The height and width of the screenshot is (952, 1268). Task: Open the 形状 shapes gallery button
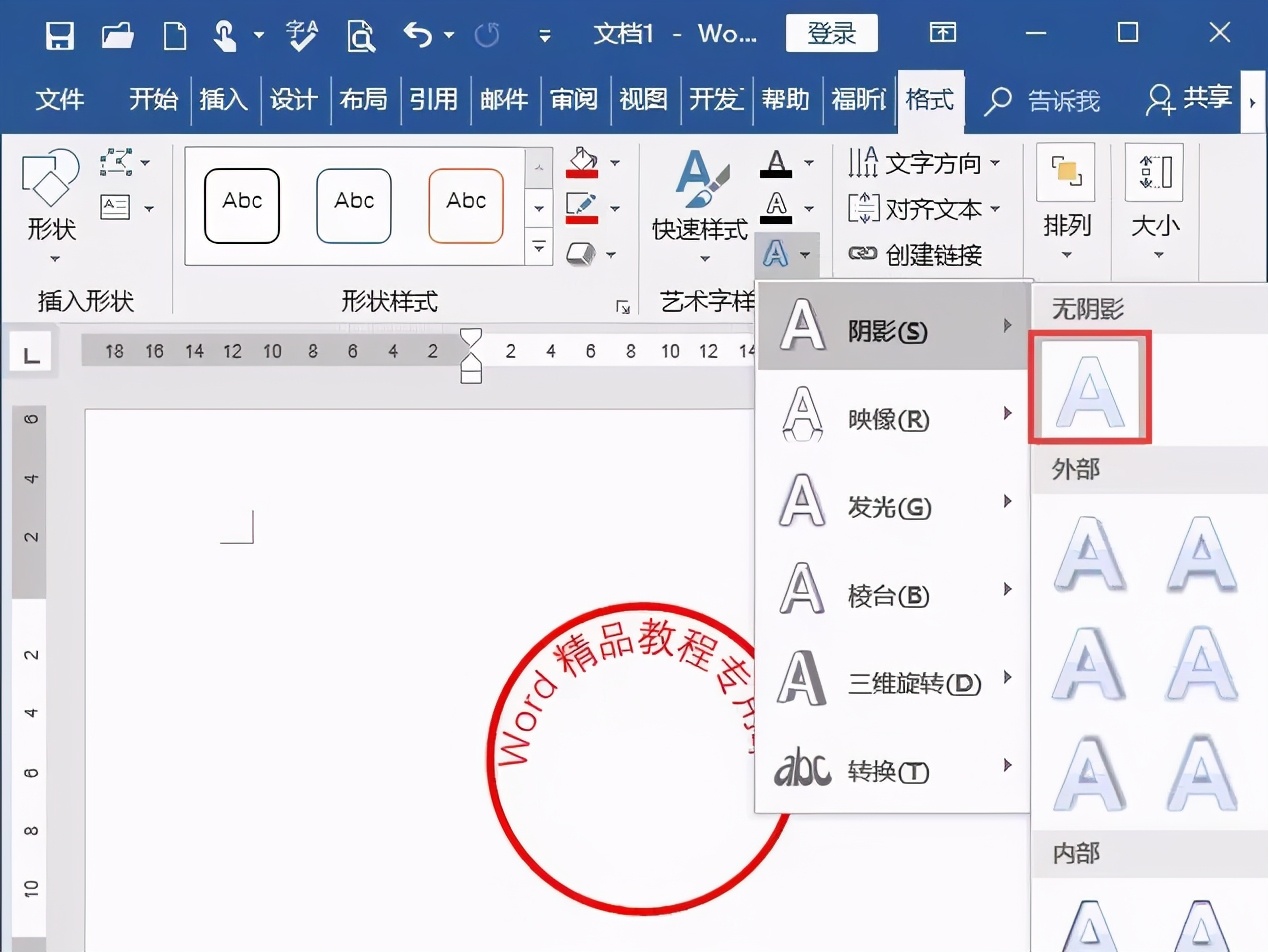(51, 207)
